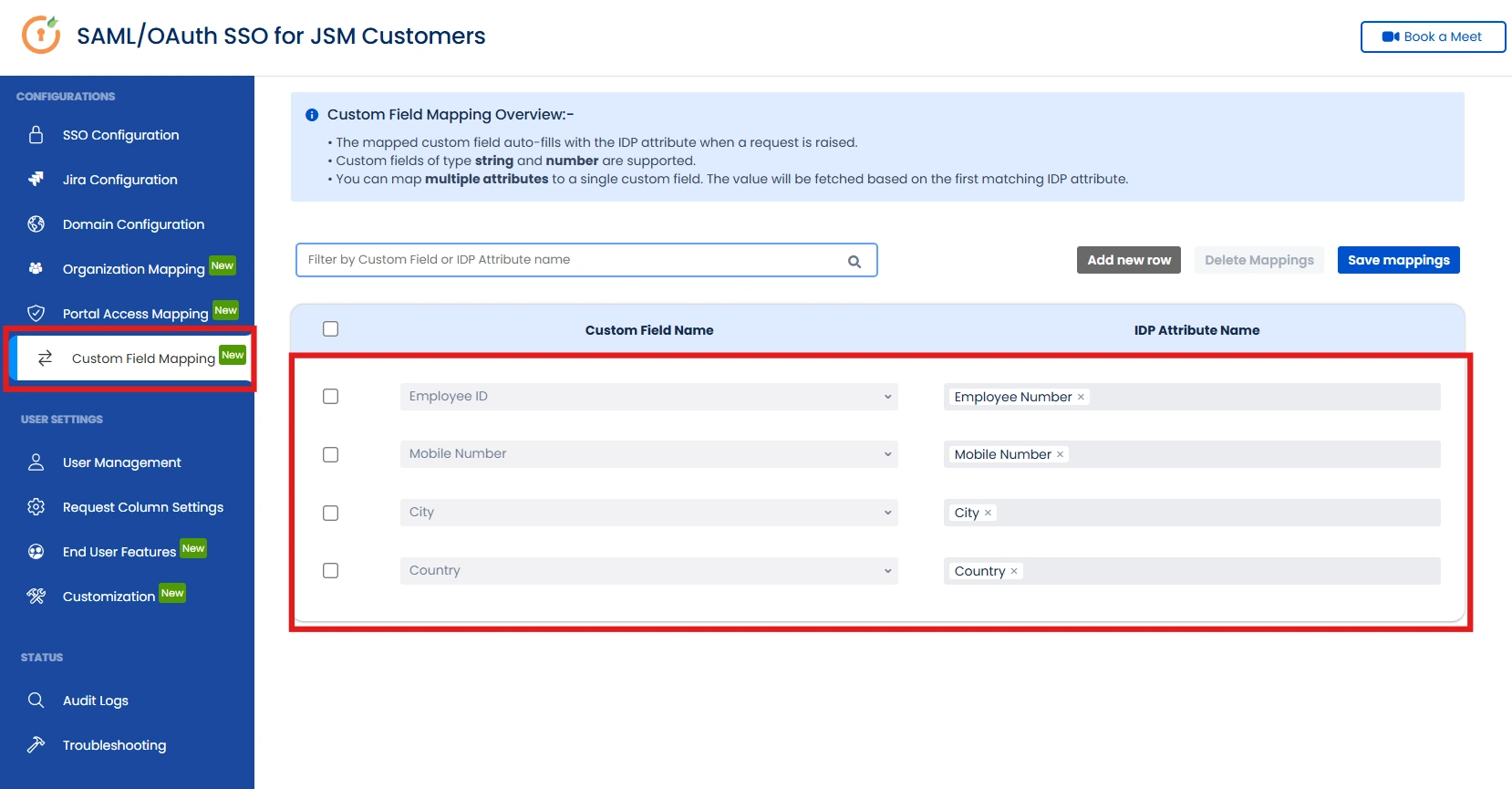Check the Country row checkbox
The width and height of the screenshot is (1512, 789).
tap(331, 571)
